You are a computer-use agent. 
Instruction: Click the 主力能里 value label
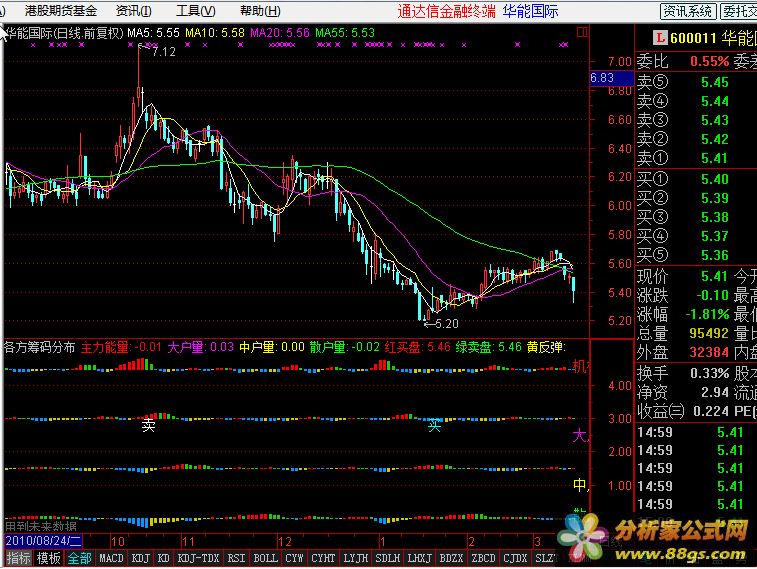pyautogui.click(x=121, y=347)
